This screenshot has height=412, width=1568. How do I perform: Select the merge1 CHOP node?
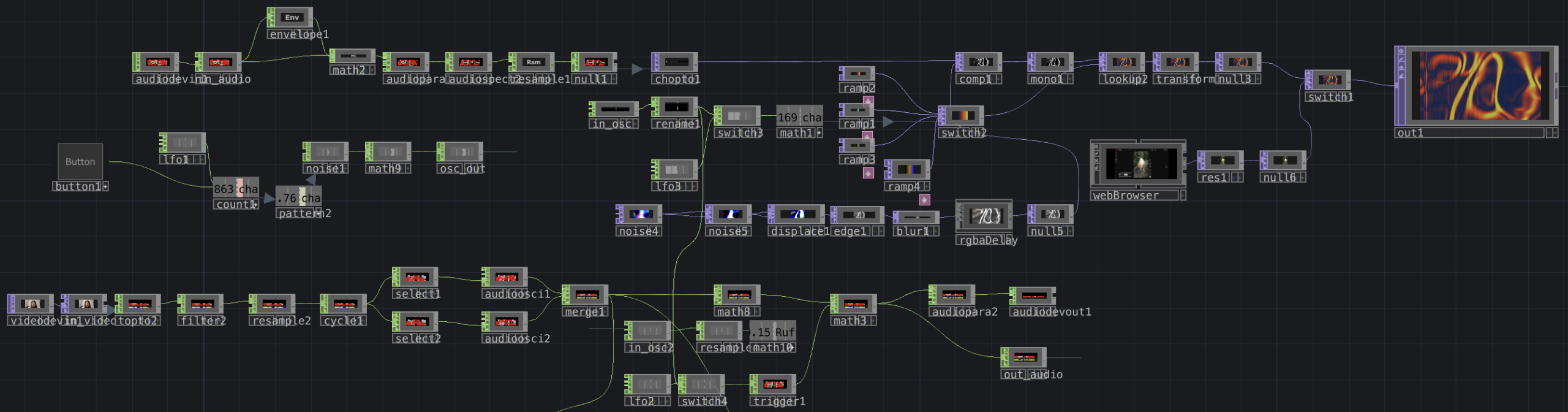(586, 295)
